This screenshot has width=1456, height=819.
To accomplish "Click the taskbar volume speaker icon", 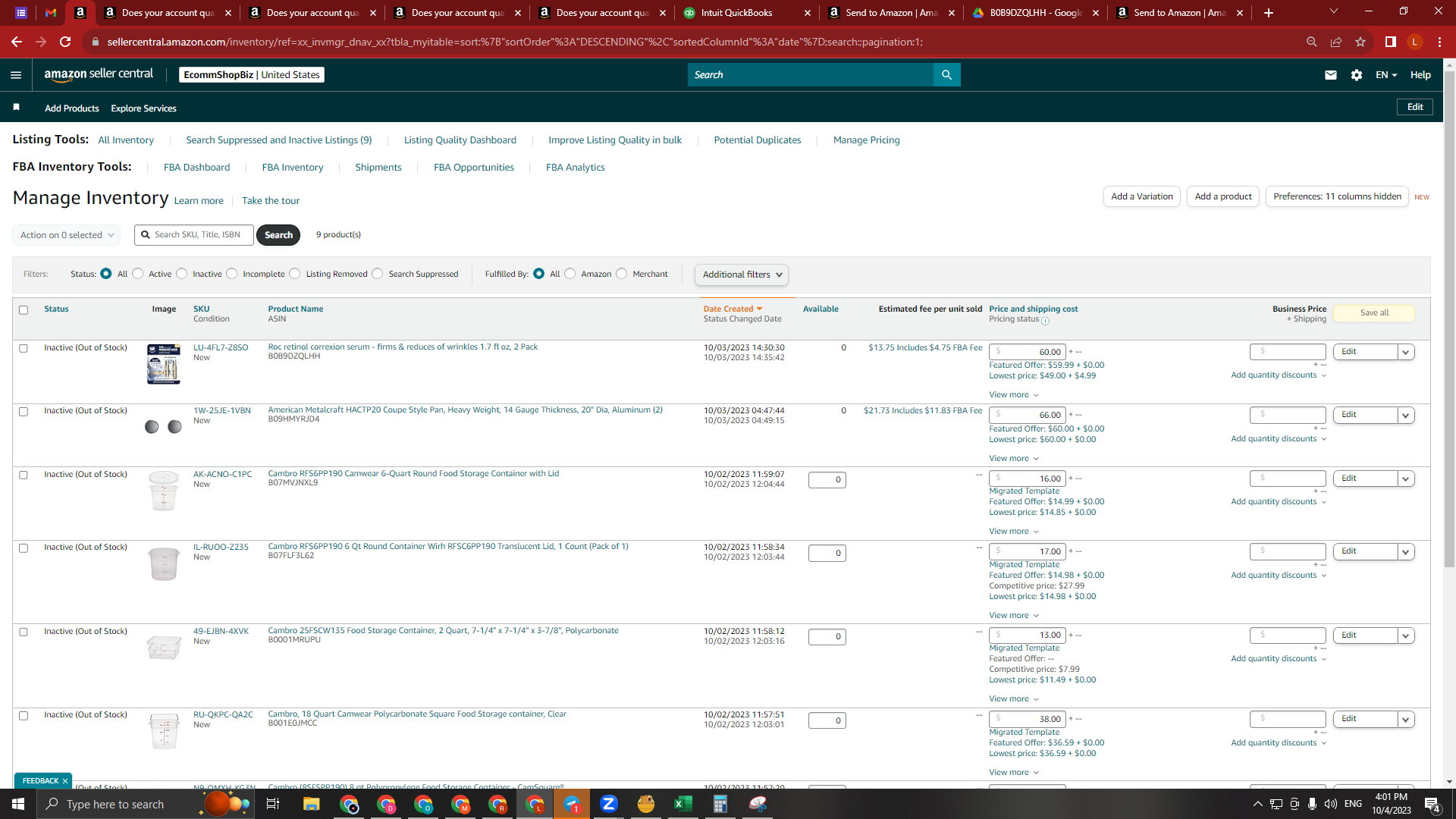I will point(1331,804).
